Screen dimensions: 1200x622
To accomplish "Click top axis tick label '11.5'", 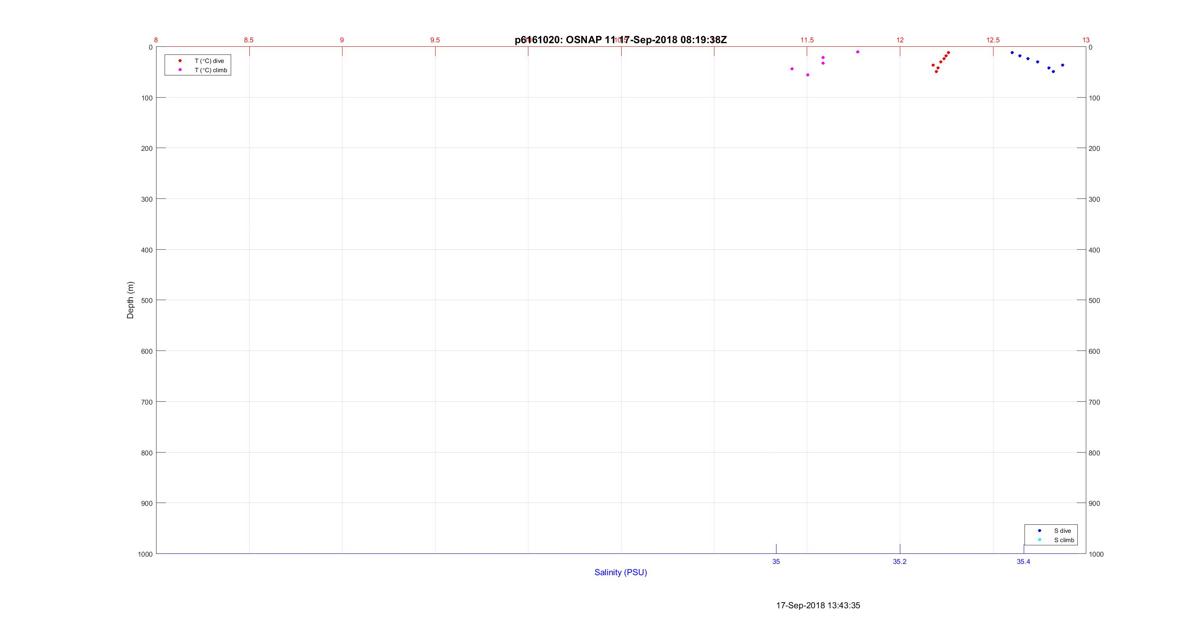I will (x=807, y=40).
